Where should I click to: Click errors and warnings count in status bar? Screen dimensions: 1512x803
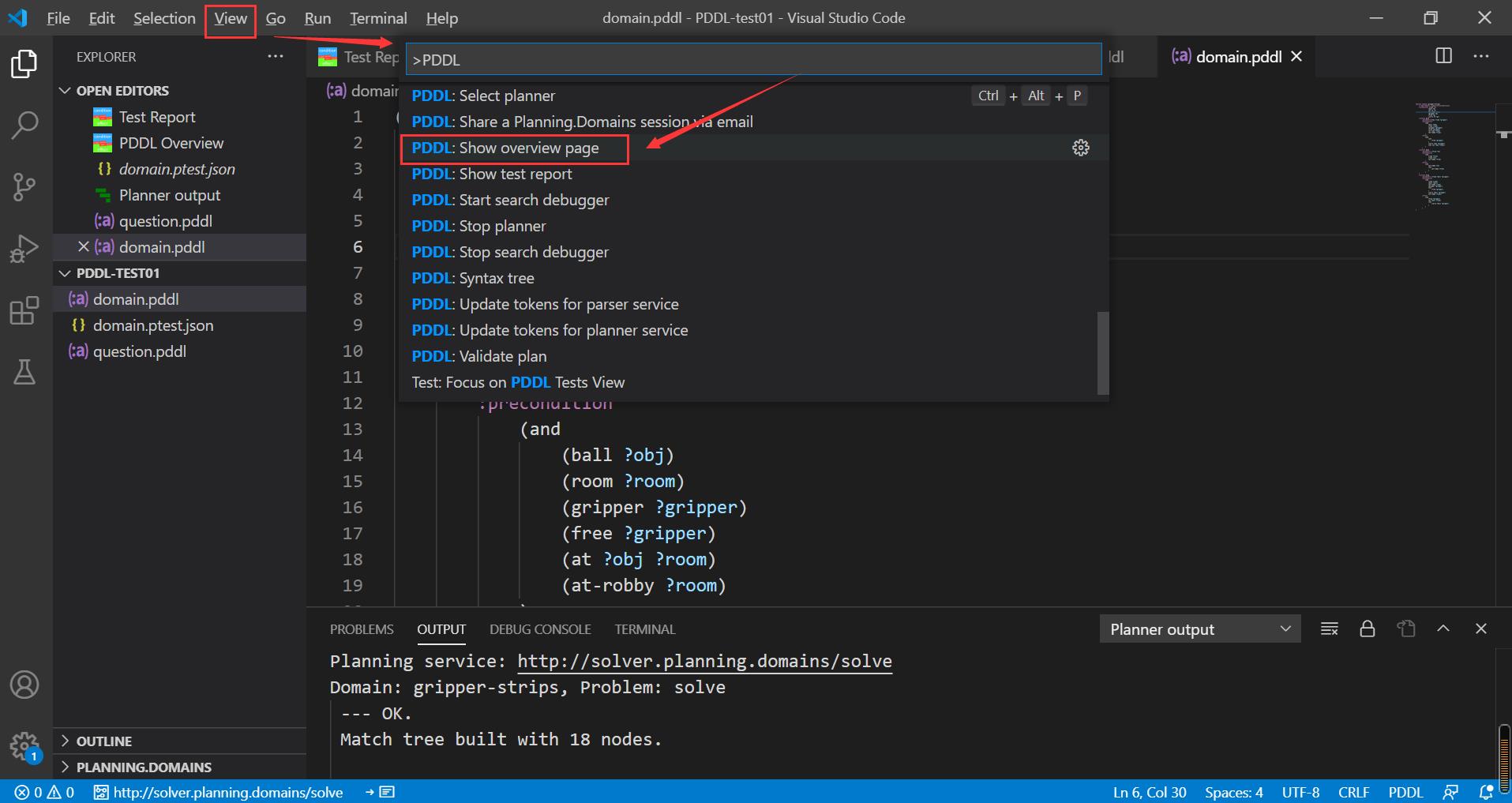coord(44,792)
